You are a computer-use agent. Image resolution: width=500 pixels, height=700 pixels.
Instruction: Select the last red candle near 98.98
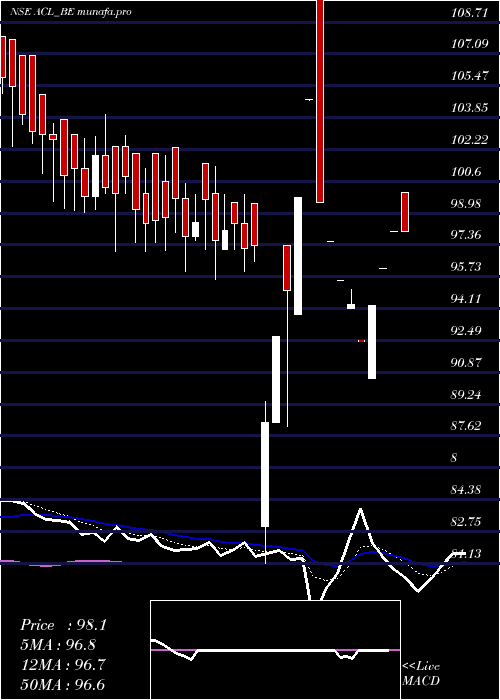pyautogui.click(x=405, y=212)
